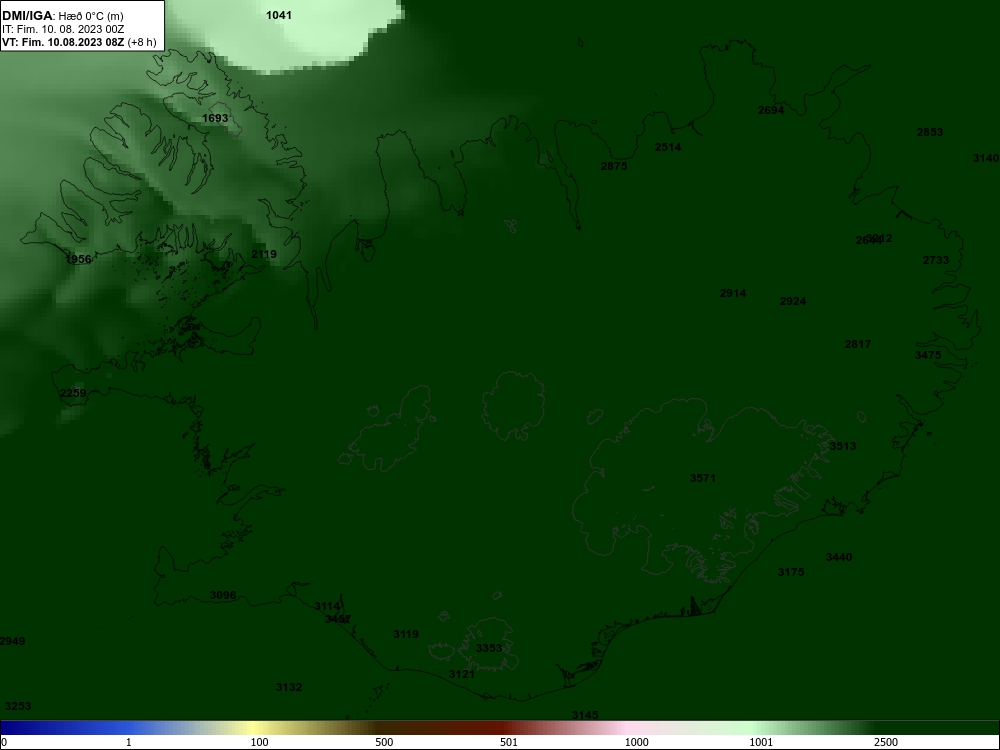Click the 3253 value in the lower left

[x=18, y=706]
